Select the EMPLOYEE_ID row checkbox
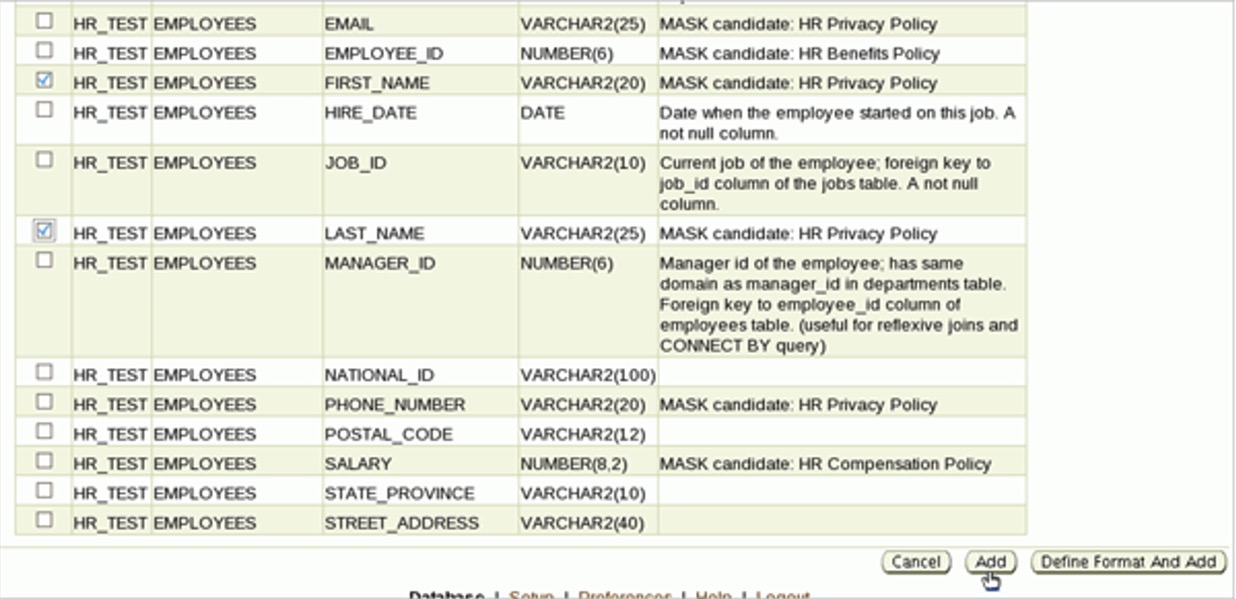 pos(44,50)
